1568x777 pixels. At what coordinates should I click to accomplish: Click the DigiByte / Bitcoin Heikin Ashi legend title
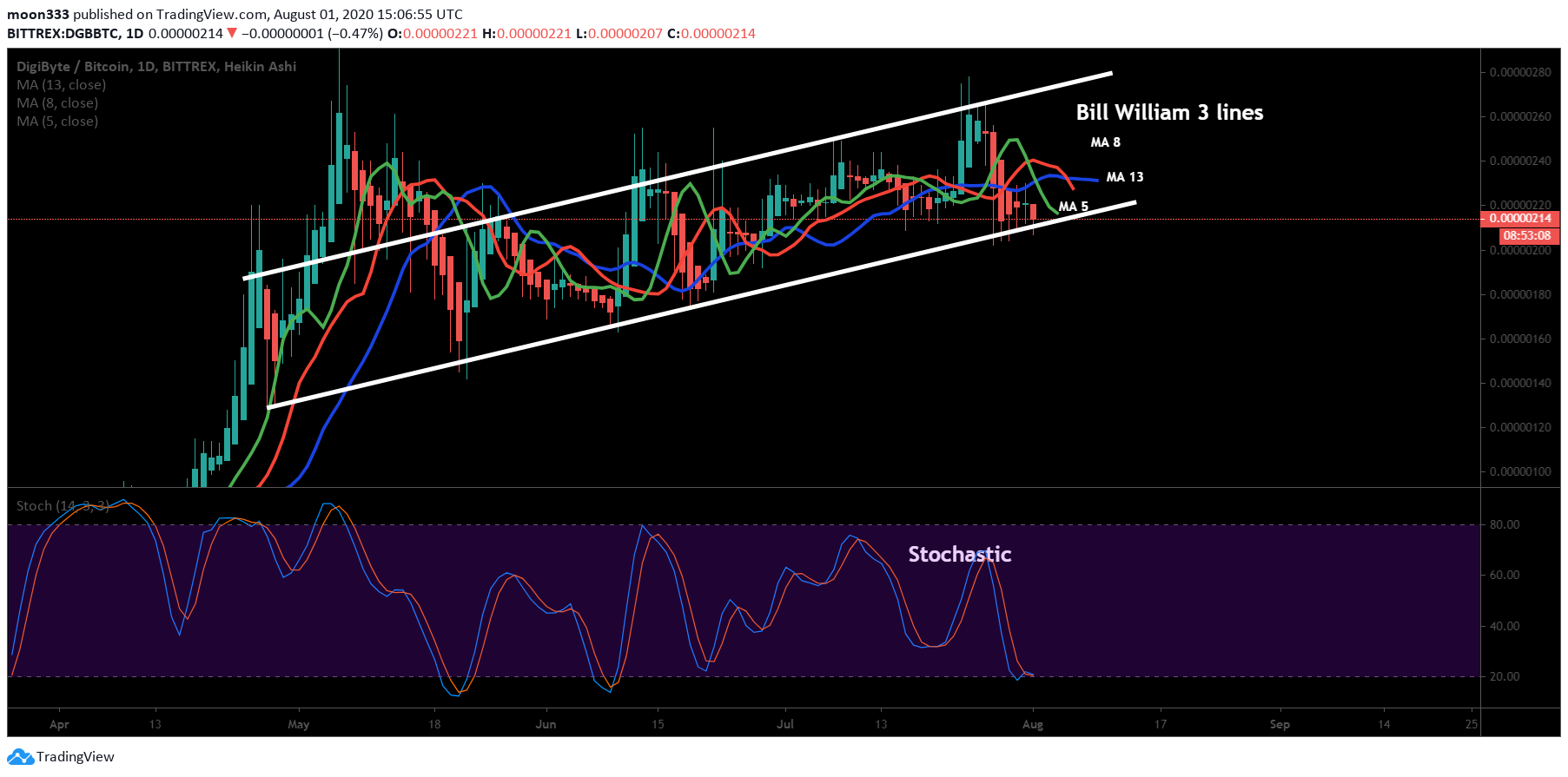point(156,67)
